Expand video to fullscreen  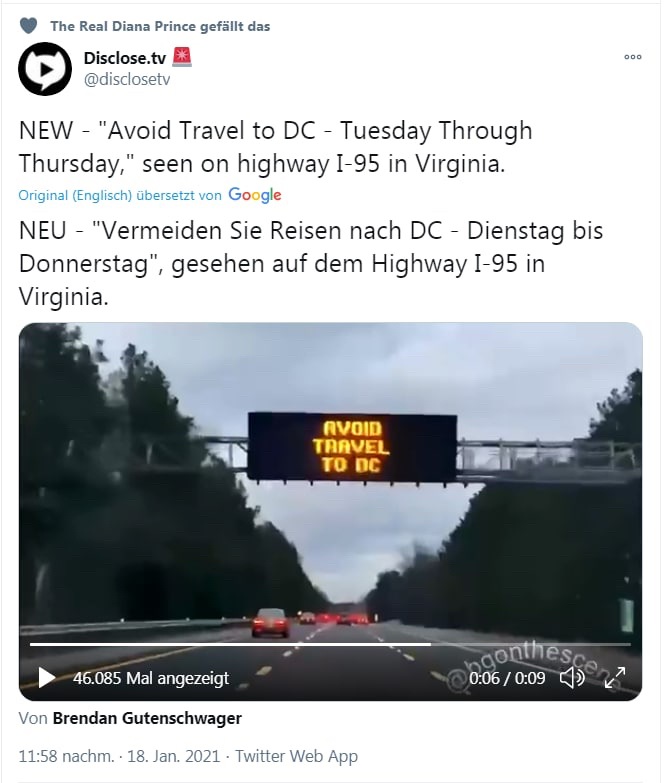[615, 678]
